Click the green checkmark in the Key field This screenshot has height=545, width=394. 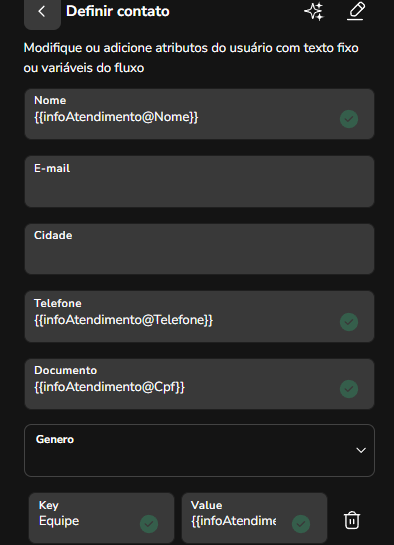[149, 524]
